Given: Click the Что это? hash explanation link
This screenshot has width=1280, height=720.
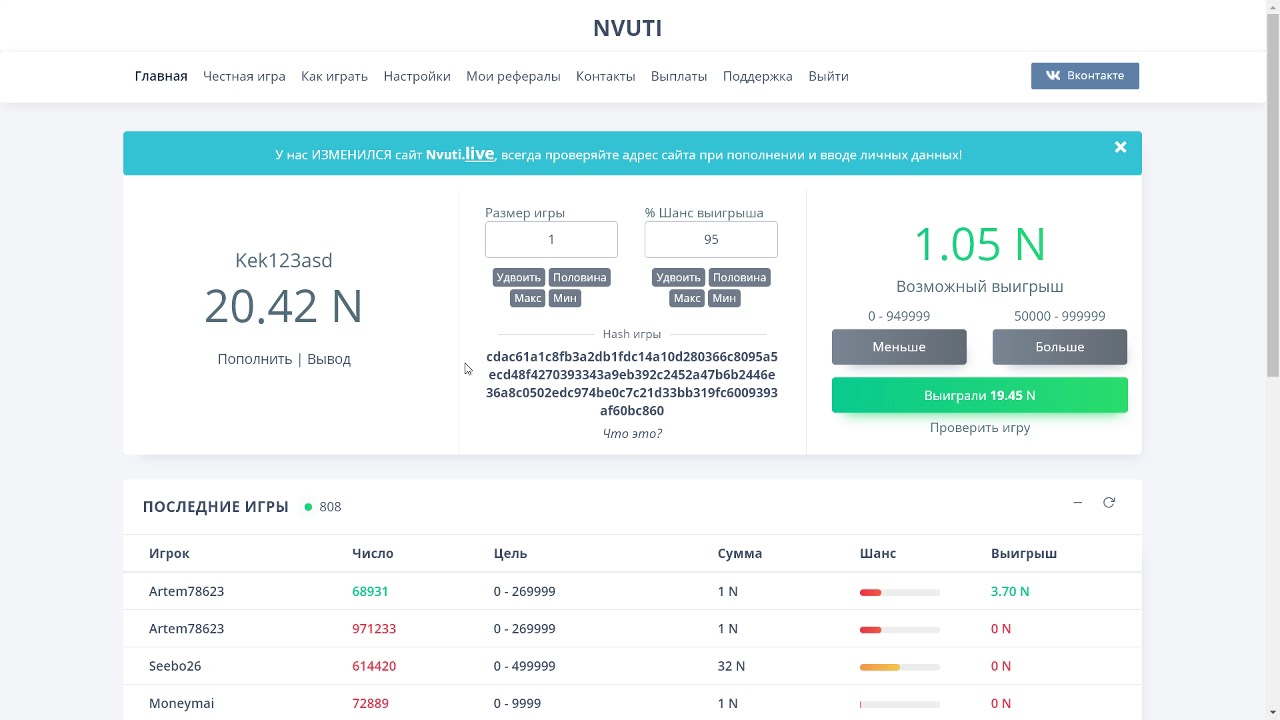Looking at the screenshot, I should point(632,433).
